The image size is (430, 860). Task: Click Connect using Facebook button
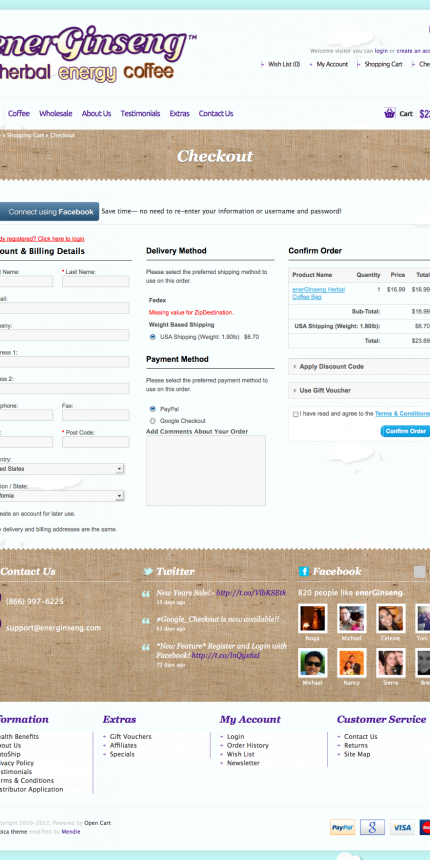coord(49,212)
